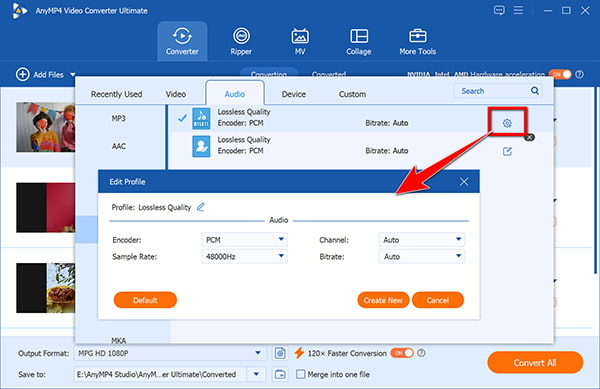Viewport: 600px width, 389px height.
Task: Open the snapshot settings icon beside Output Format
Action: (x=280, y=353)
